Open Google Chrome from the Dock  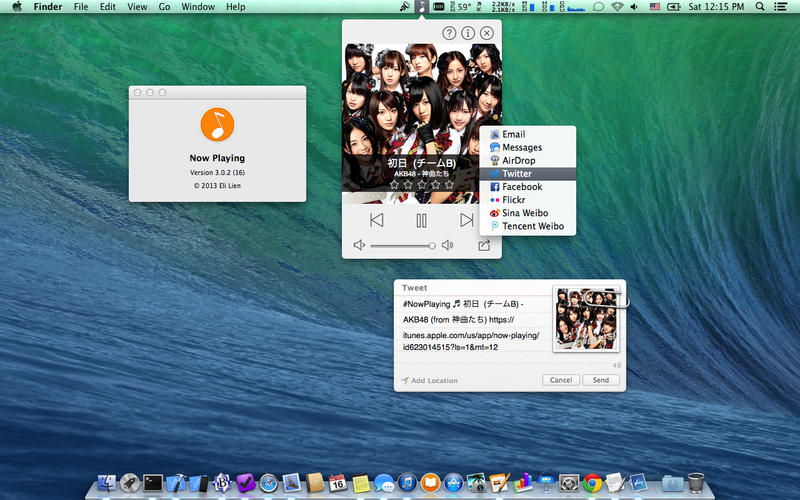(592, 482)
